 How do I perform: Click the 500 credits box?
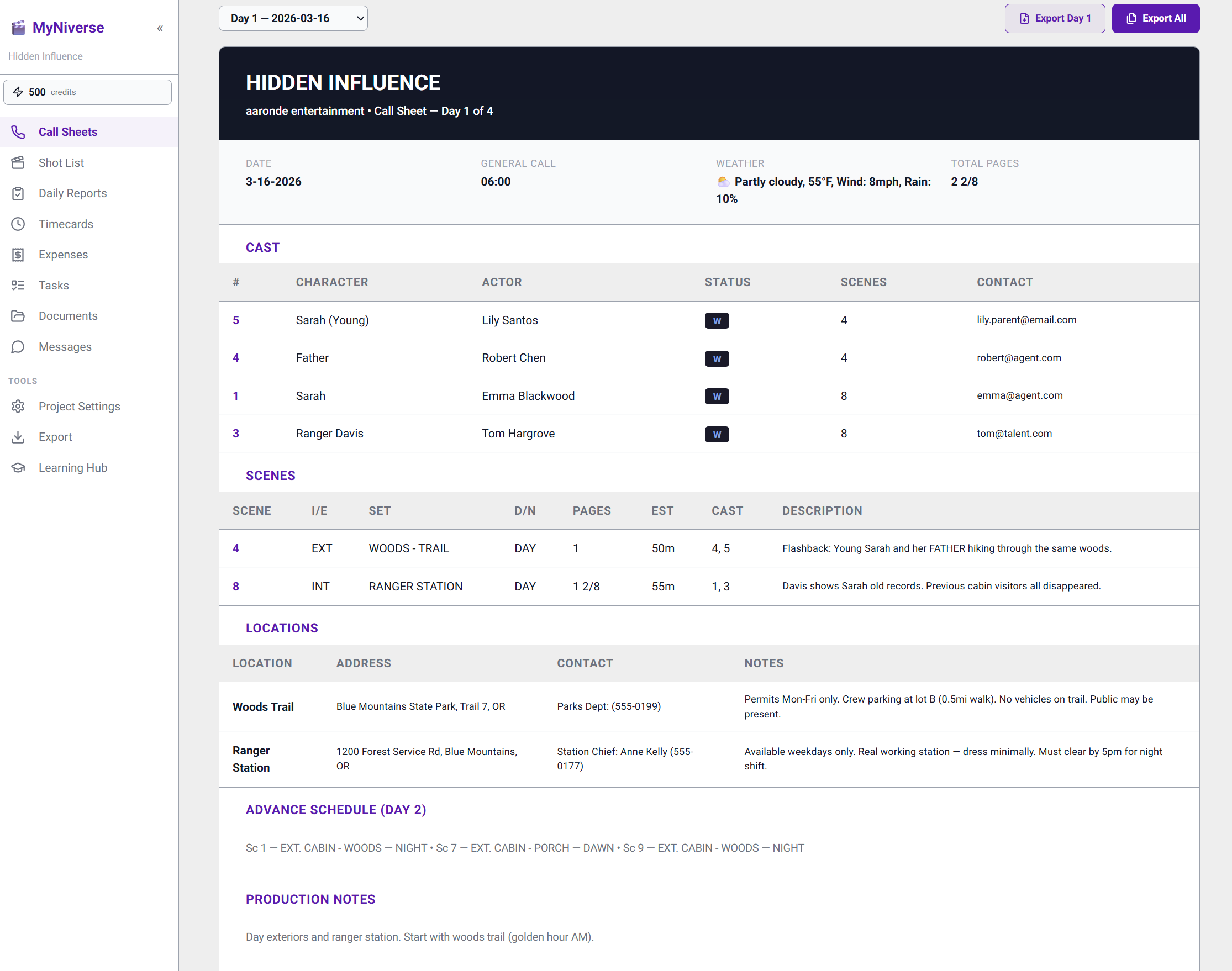coord(87,92)
